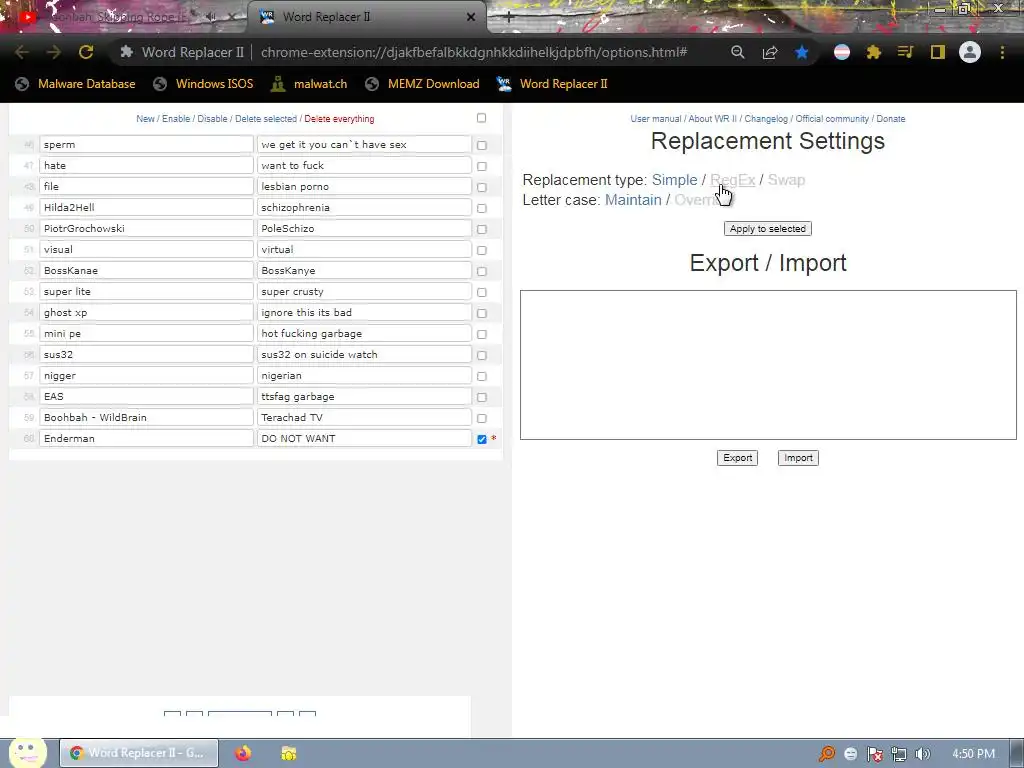Click the Disable link
This screenshot has width=1024, height=768.
click(212, 119)
